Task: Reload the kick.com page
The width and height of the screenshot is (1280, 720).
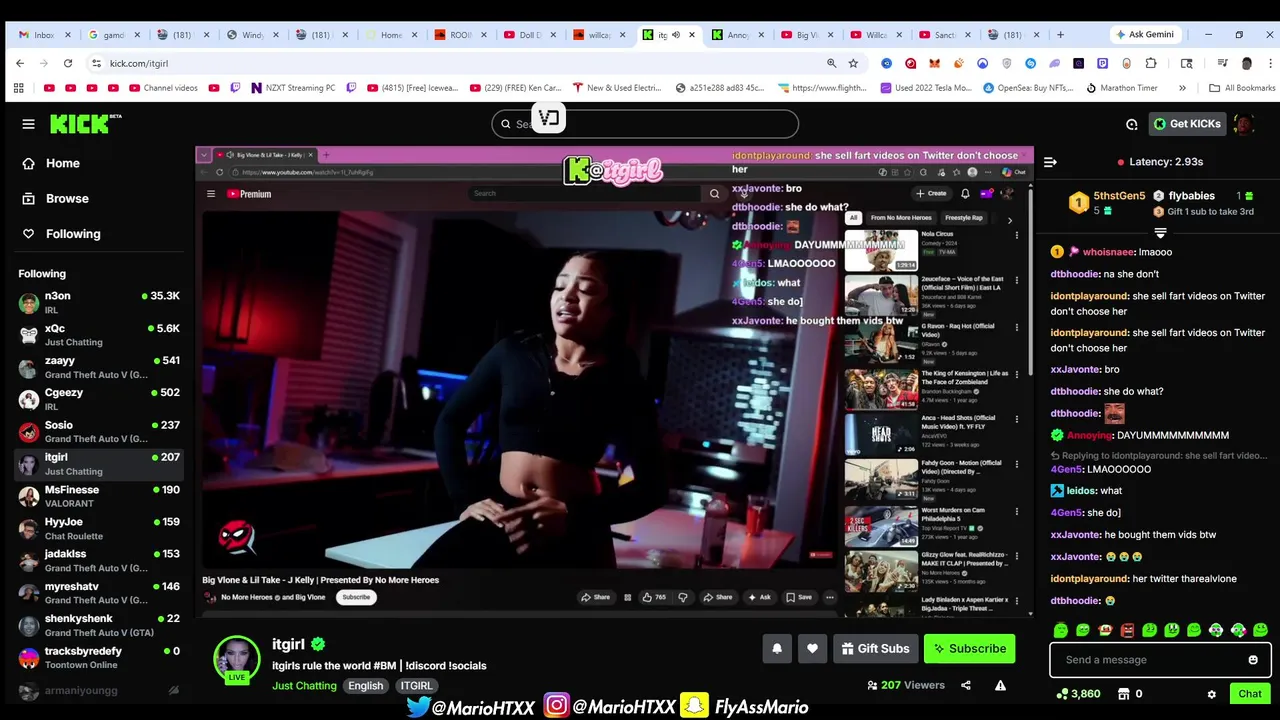Action: (x=68, y=63)
